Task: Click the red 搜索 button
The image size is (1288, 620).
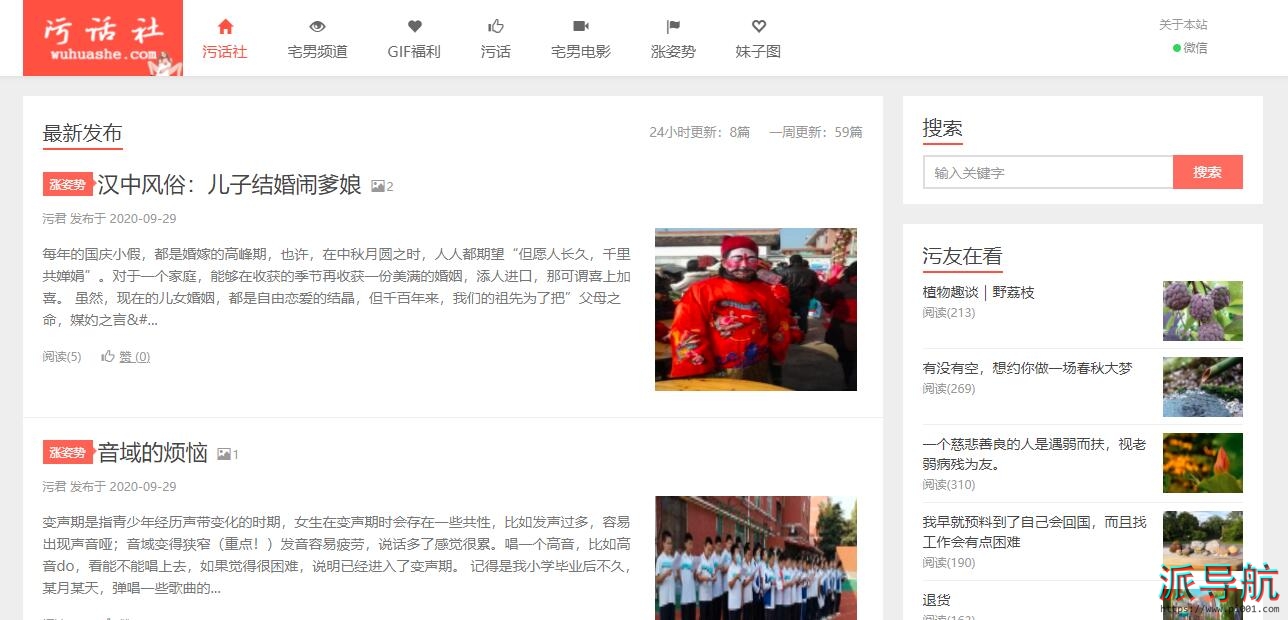Action: [1208, 172]
